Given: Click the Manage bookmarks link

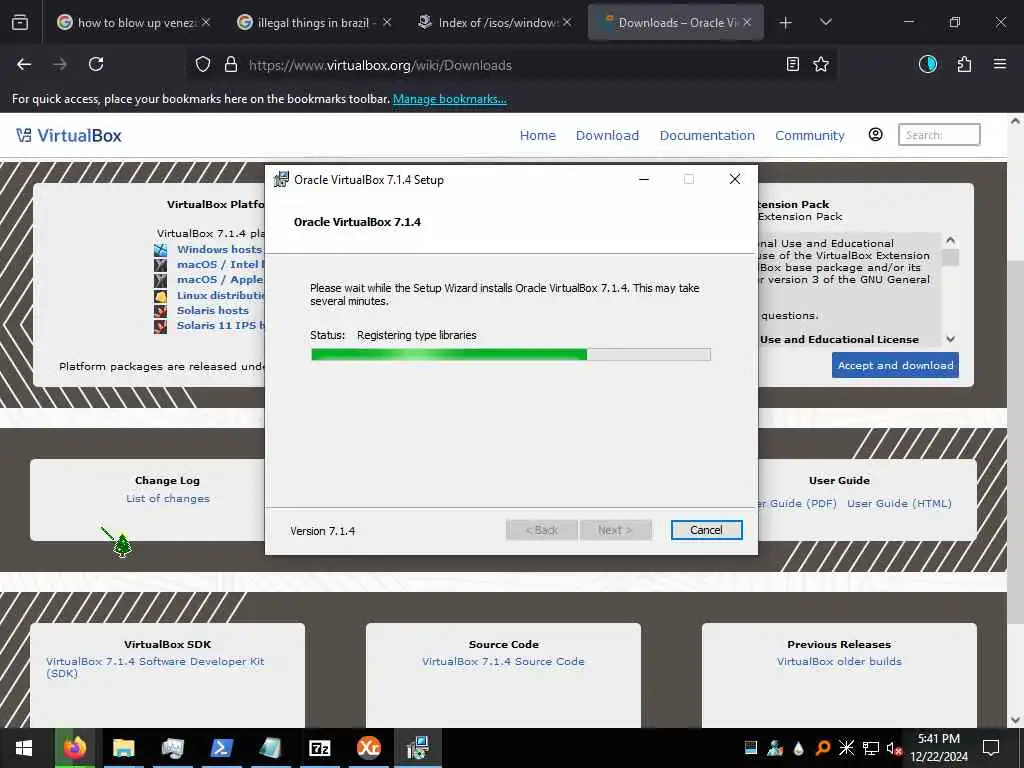Looking at the screenshot, I should pos(449,99).
